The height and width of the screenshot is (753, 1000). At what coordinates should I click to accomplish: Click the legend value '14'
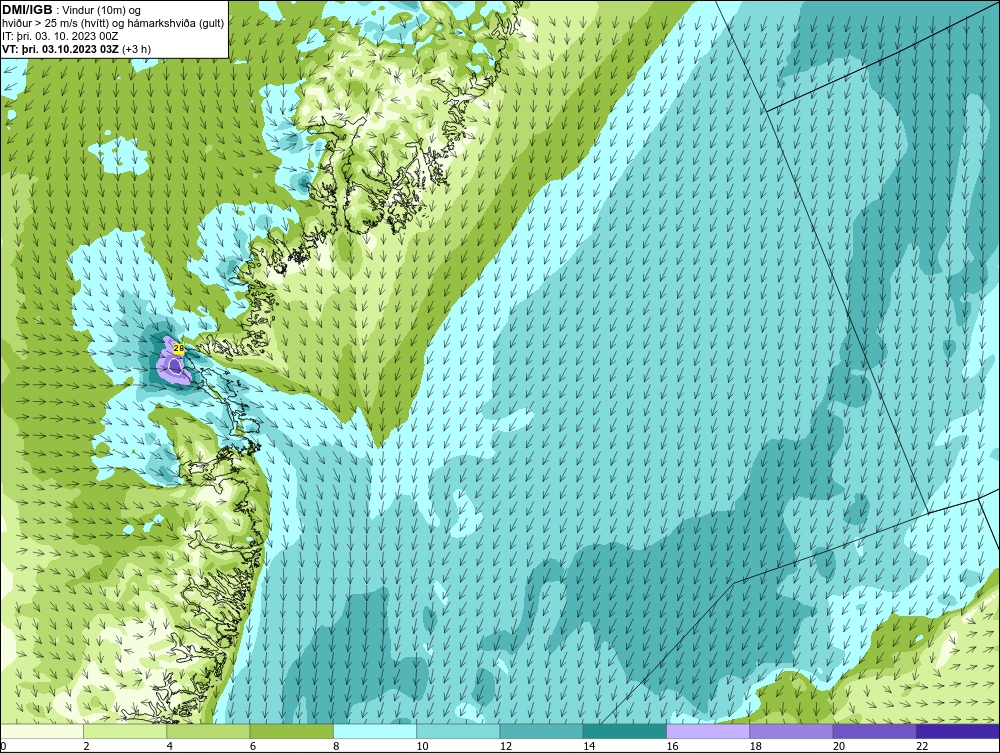589,747
